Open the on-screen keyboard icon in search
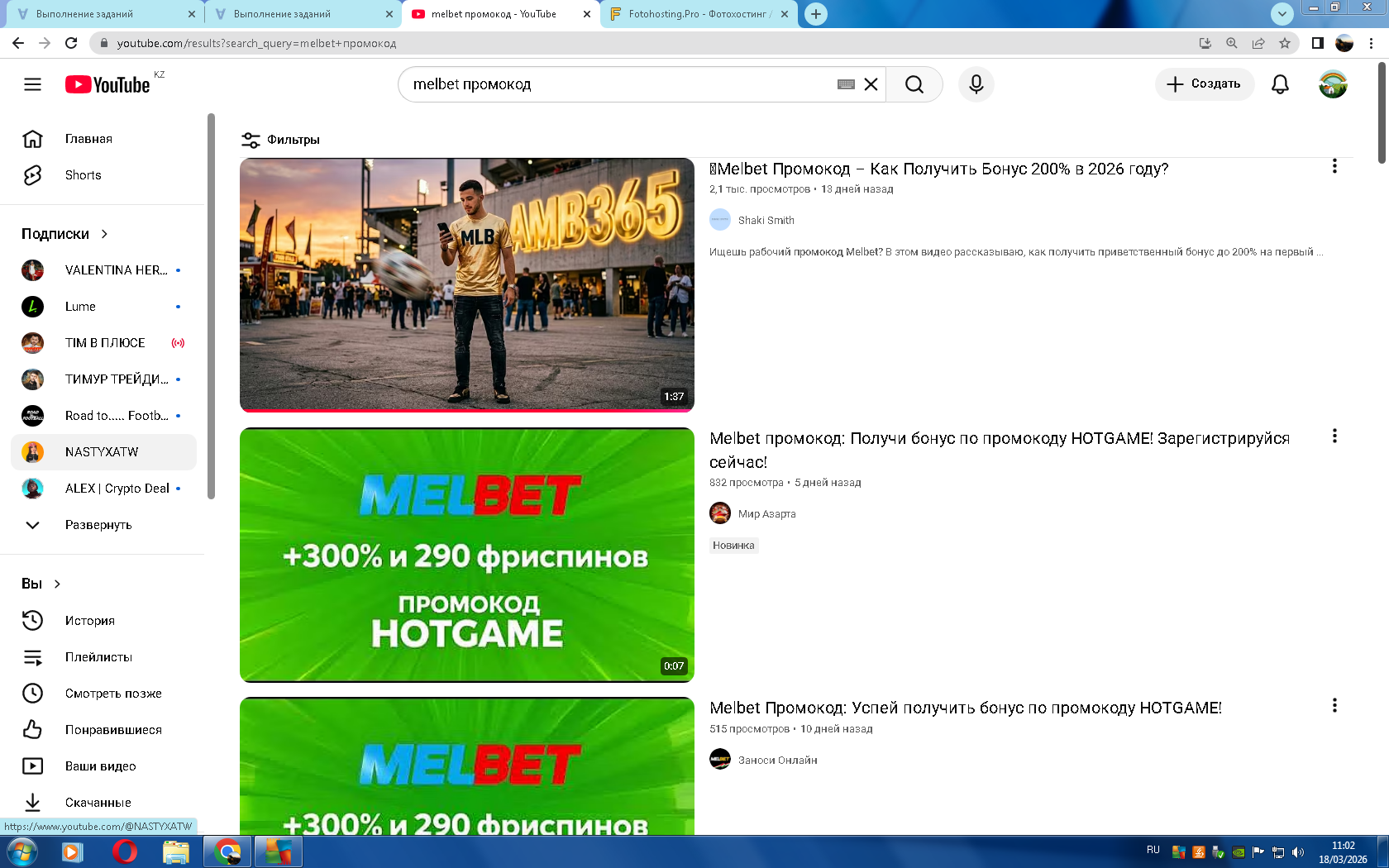1389x868 pixels. point(845,84)
